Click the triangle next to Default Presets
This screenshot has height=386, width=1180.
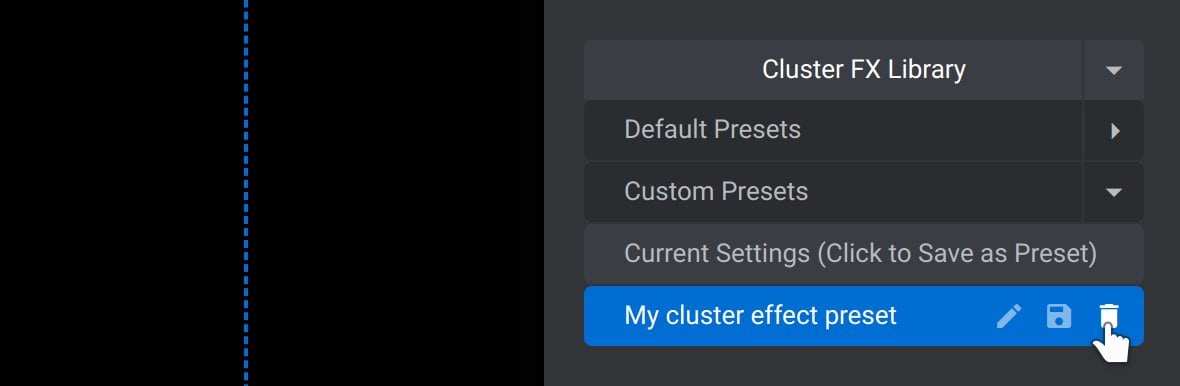click(x=1115, y=131)
